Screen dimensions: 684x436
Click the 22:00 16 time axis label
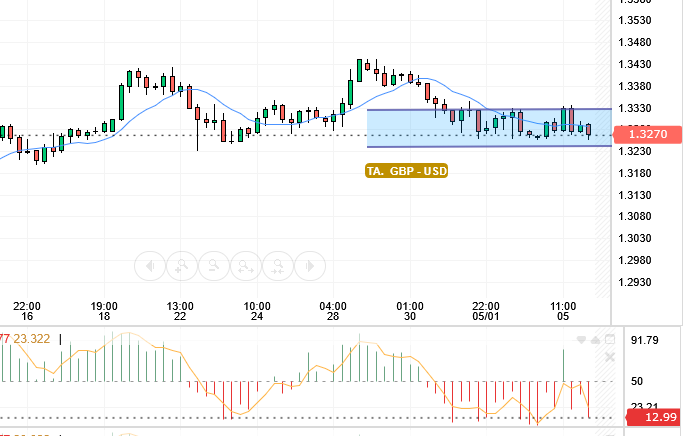(x=27, y=311)
